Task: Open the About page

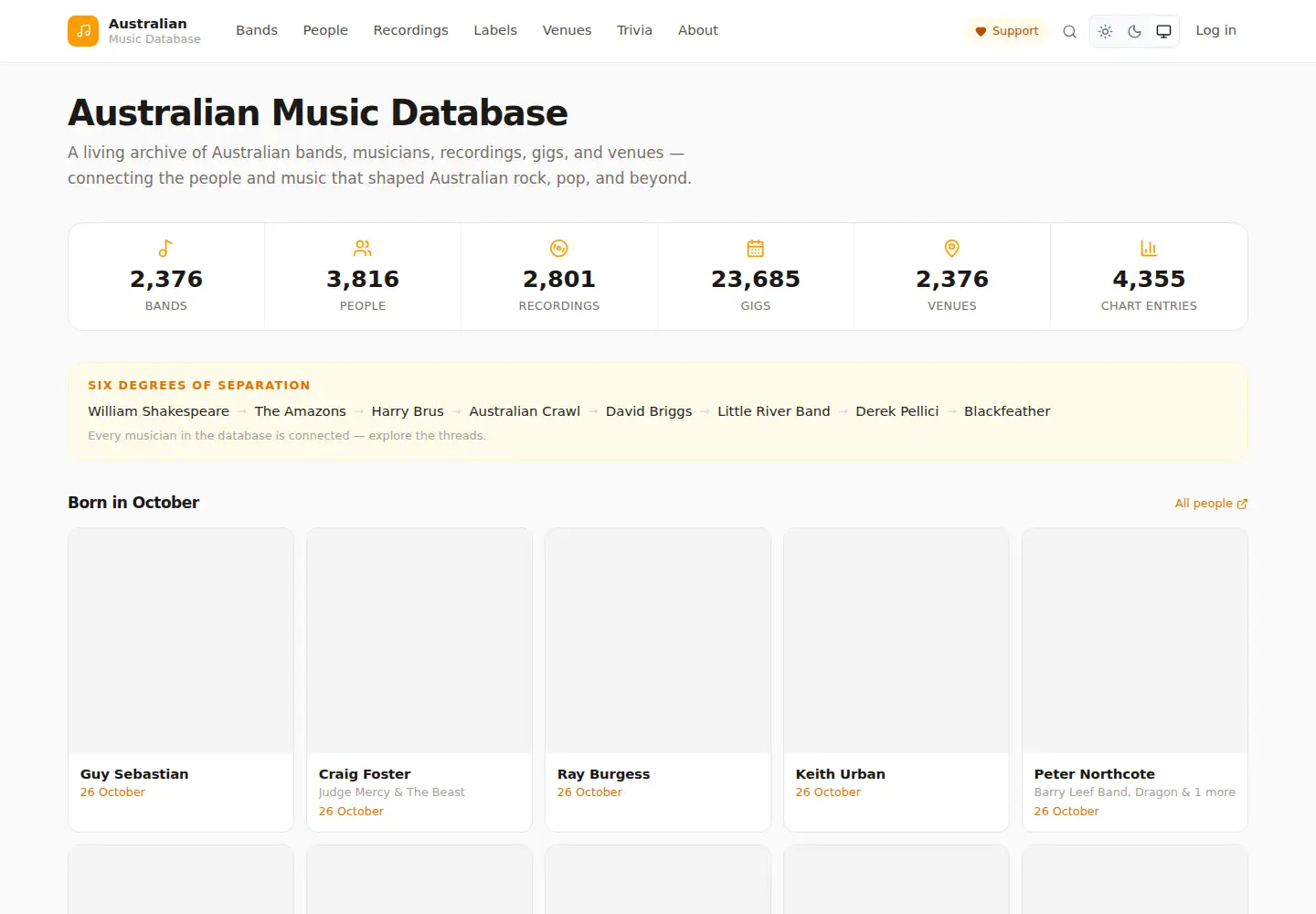Action: pyautogui.click(x=698, y=30)
